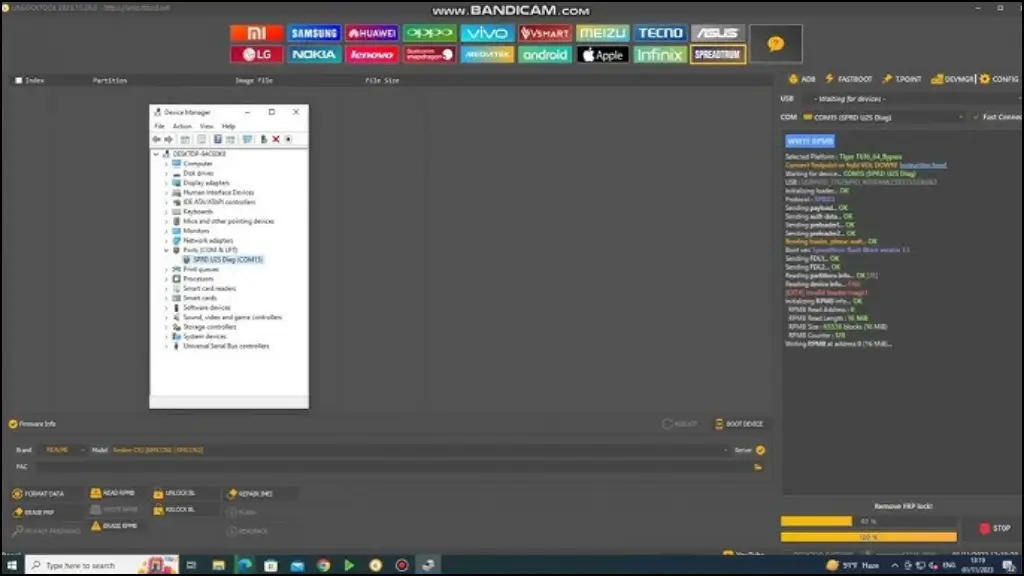Open Chrome from the taskbar

click(323, 565)
